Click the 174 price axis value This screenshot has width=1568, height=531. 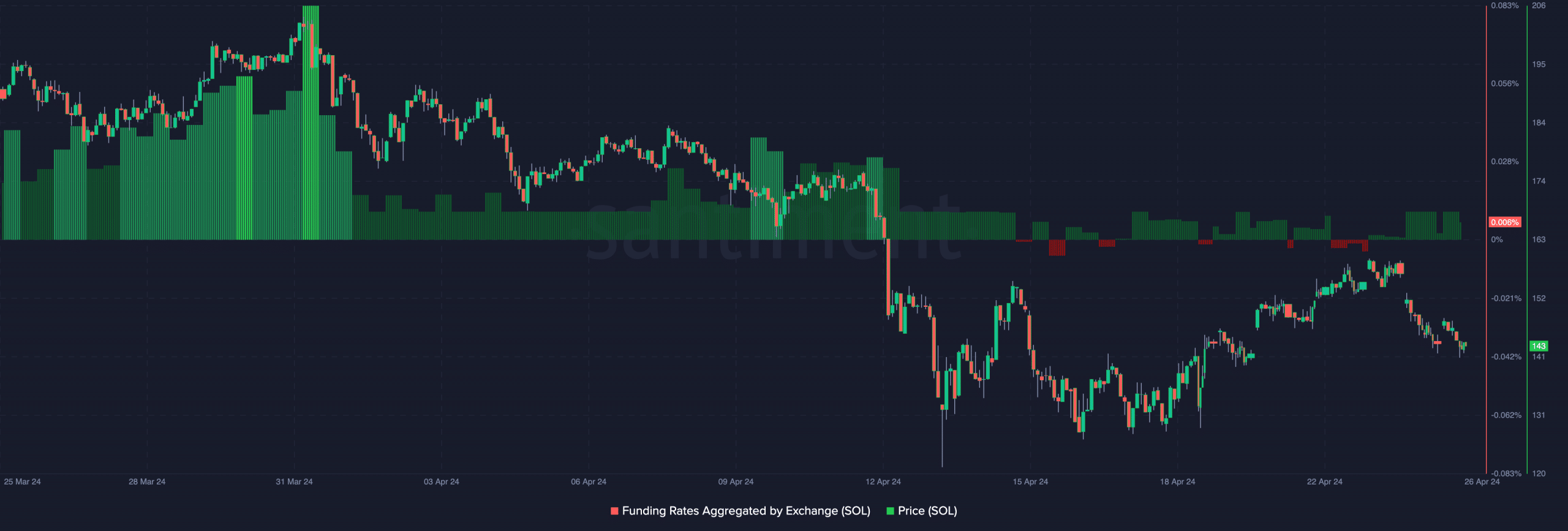click(x=1539, y=181)
